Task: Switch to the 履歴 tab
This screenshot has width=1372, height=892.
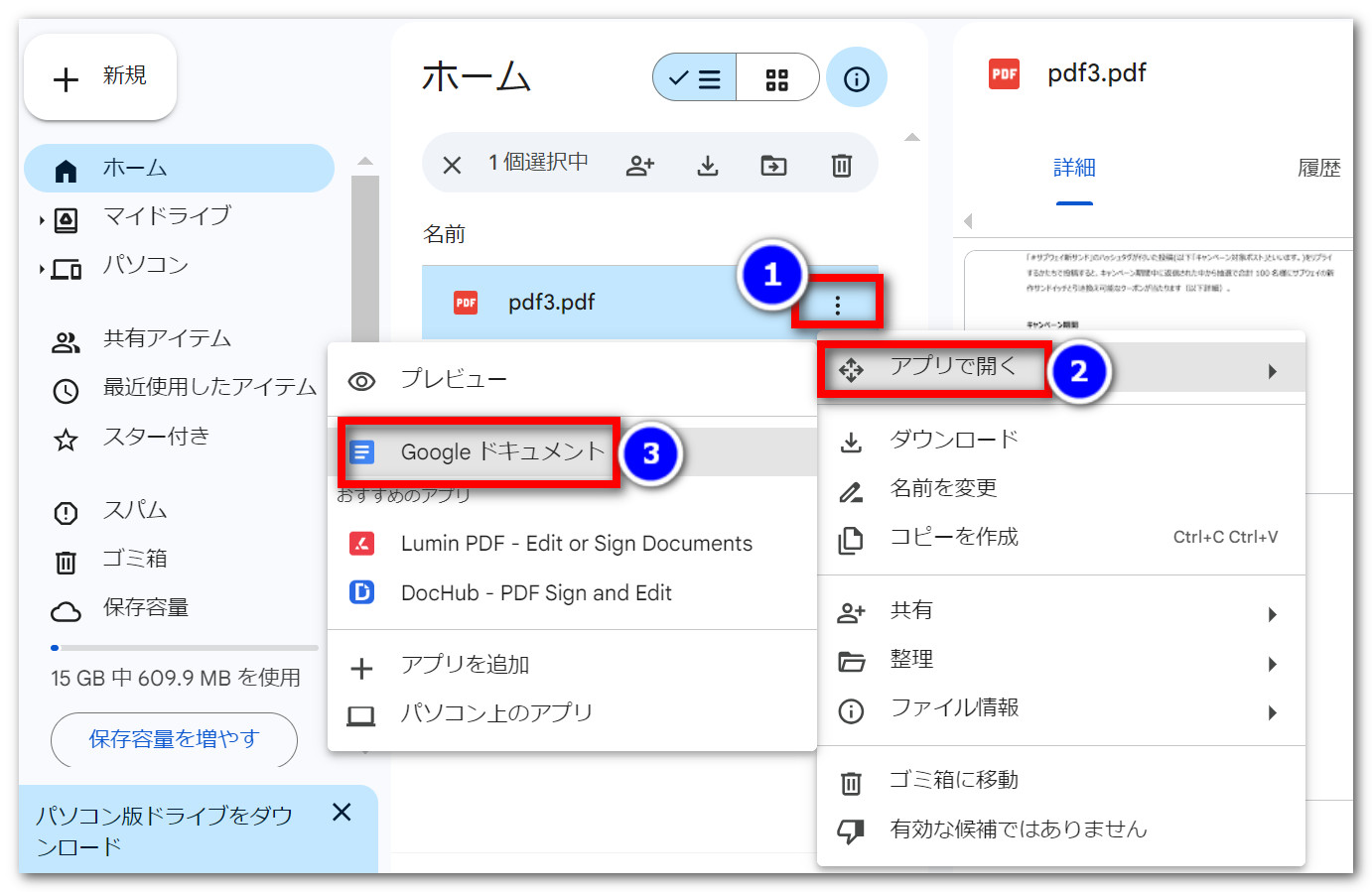Action: (x=1319, y=168)
